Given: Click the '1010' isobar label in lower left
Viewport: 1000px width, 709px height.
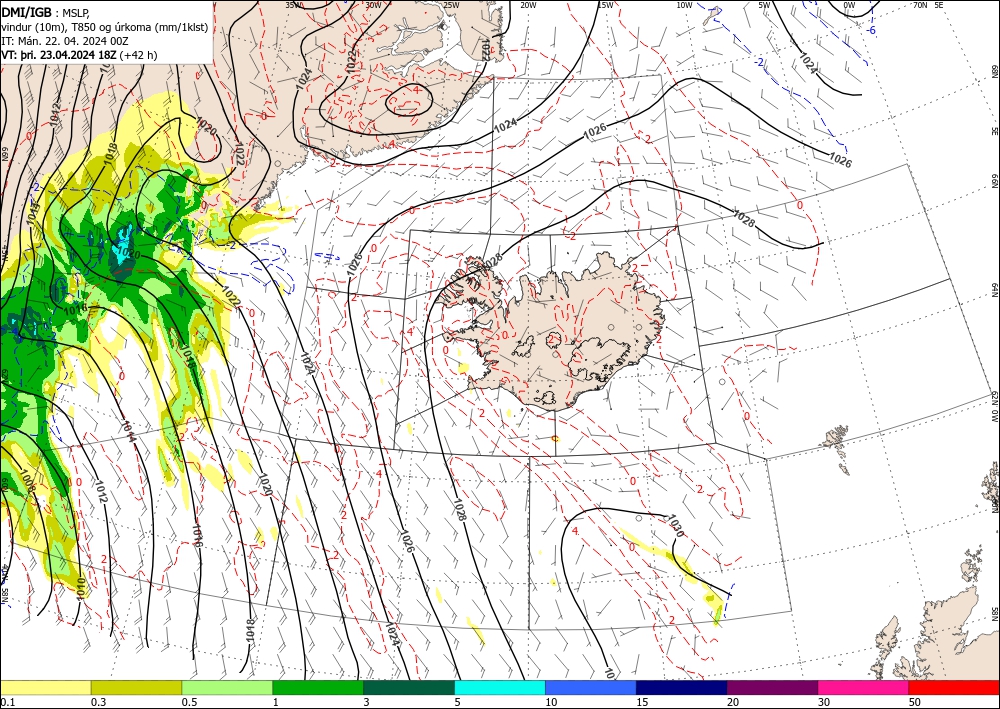Looking at the screenshot, I should click(80, 588).
